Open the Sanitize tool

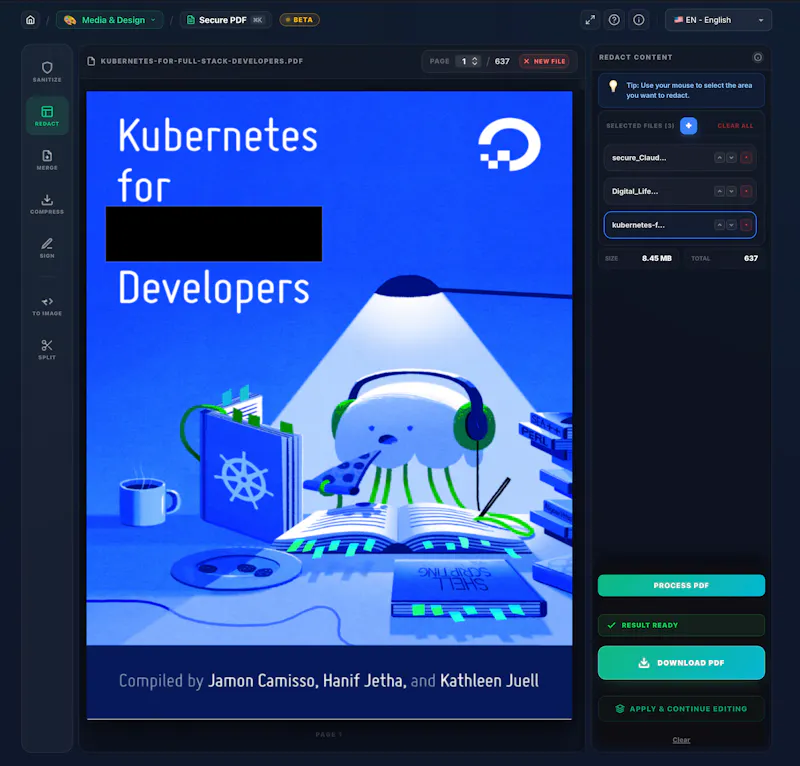(47, 72)
